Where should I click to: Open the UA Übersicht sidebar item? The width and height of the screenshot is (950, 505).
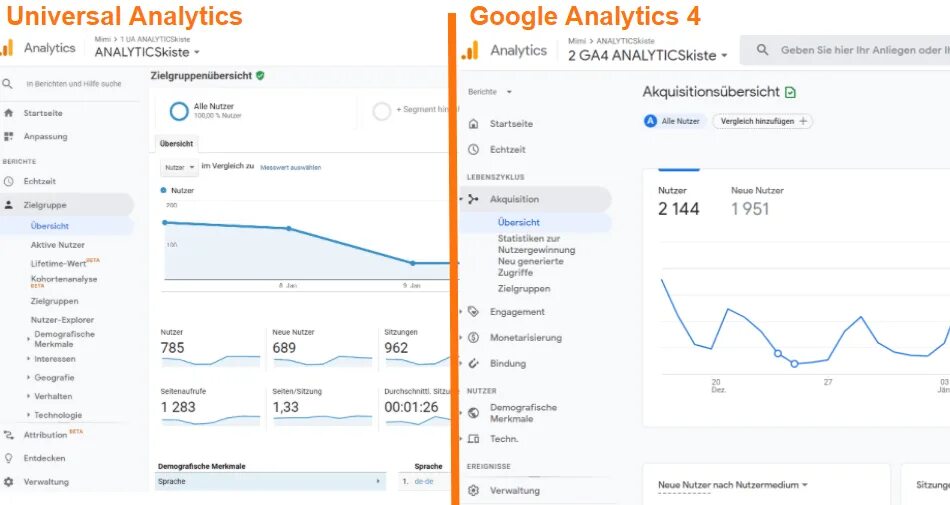point(50,226)
